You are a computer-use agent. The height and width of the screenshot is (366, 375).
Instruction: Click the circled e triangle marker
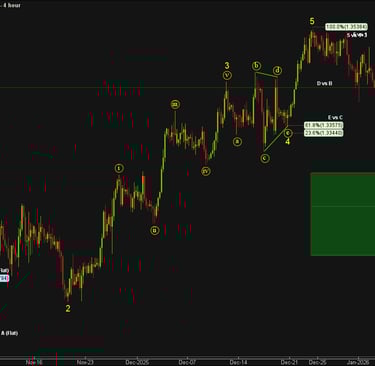click(288, 133)
